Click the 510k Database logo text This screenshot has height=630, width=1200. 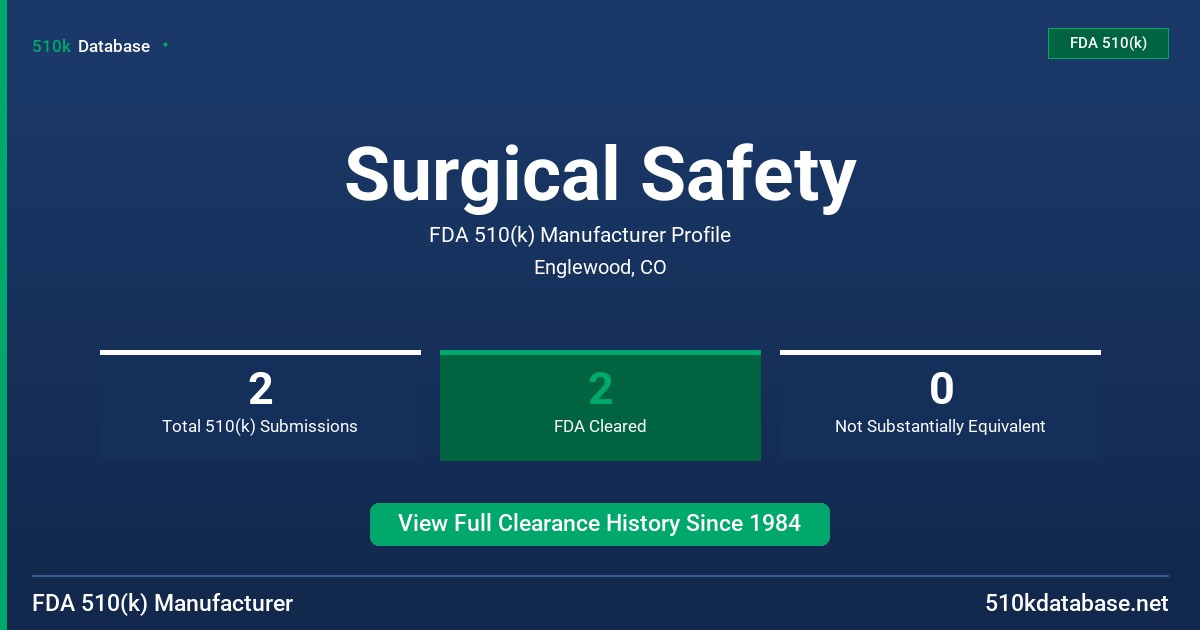pos(91,46)
